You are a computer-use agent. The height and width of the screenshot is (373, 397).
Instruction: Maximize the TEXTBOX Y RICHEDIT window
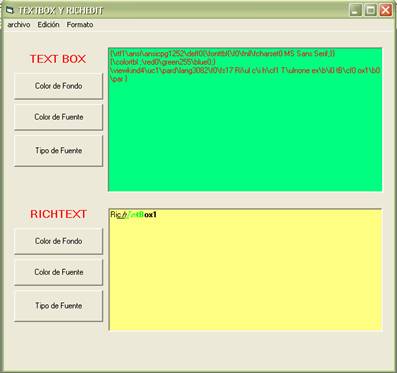click(x=371, y=10)
